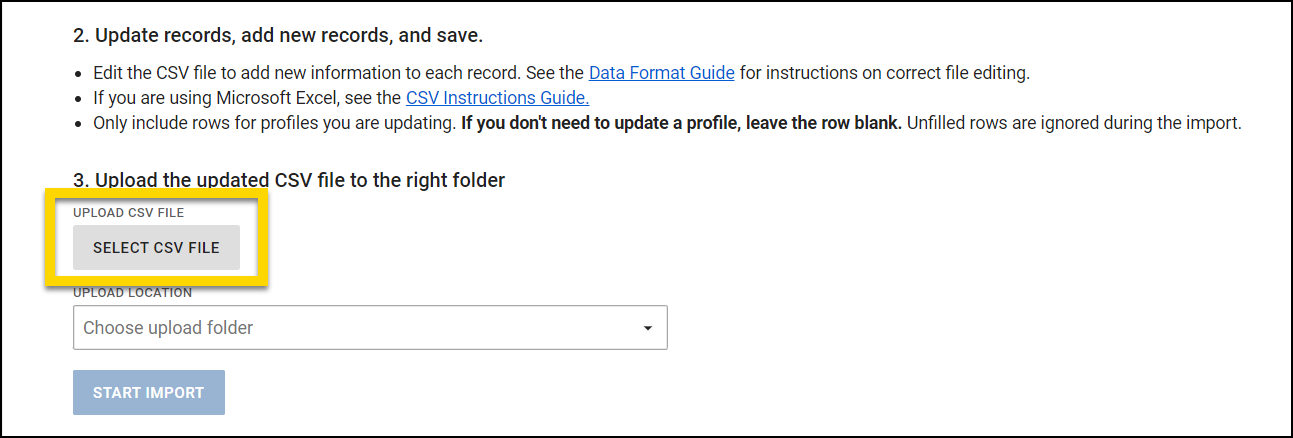Screen dimensions: 1293x438
Task: Open the Data Format Guide link
Action: [661, 73]
